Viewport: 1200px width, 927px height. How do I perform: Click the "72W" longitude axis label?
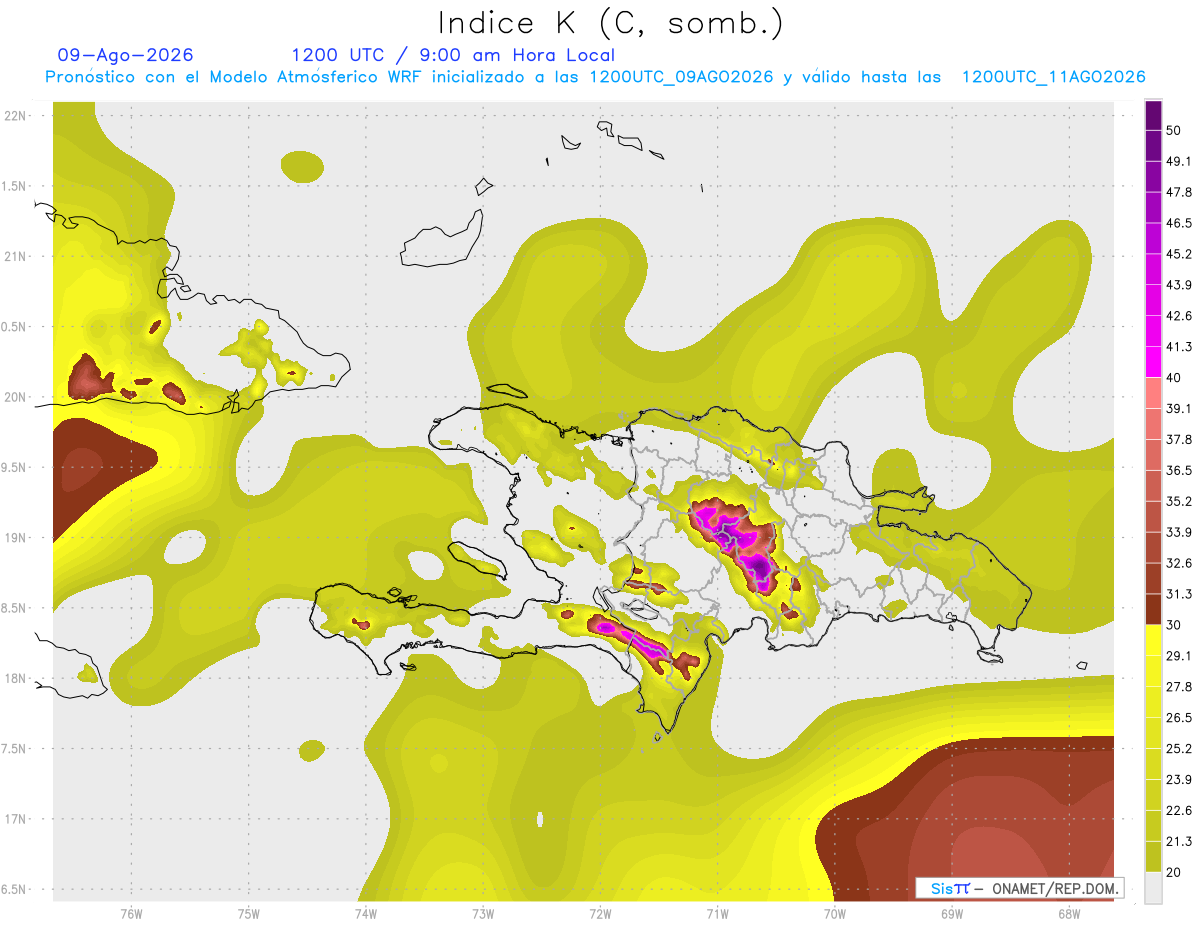[x=600, y=913]
